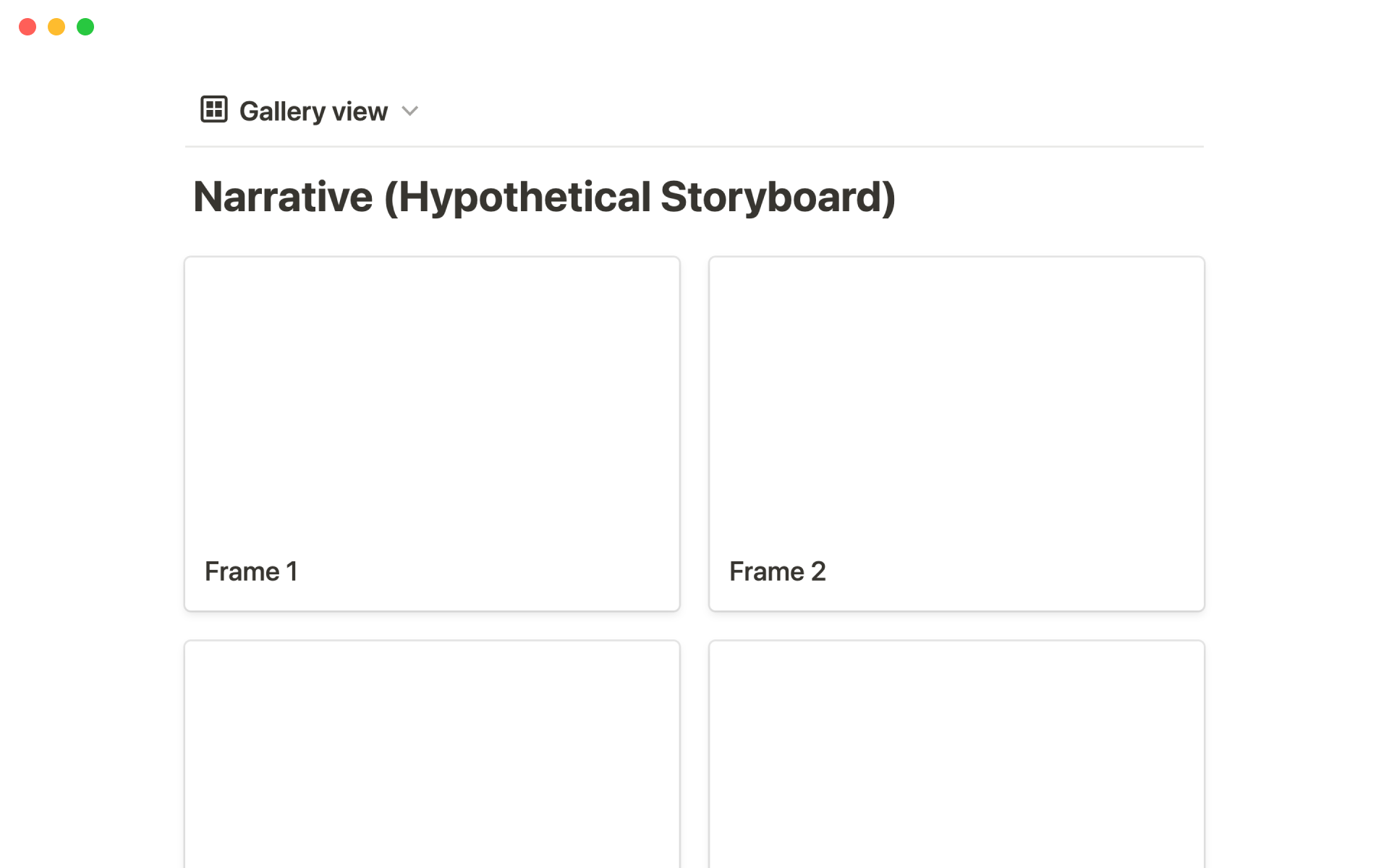Close the window with the red button
The height and width of the screenshot is (868, 1389).
27,27
